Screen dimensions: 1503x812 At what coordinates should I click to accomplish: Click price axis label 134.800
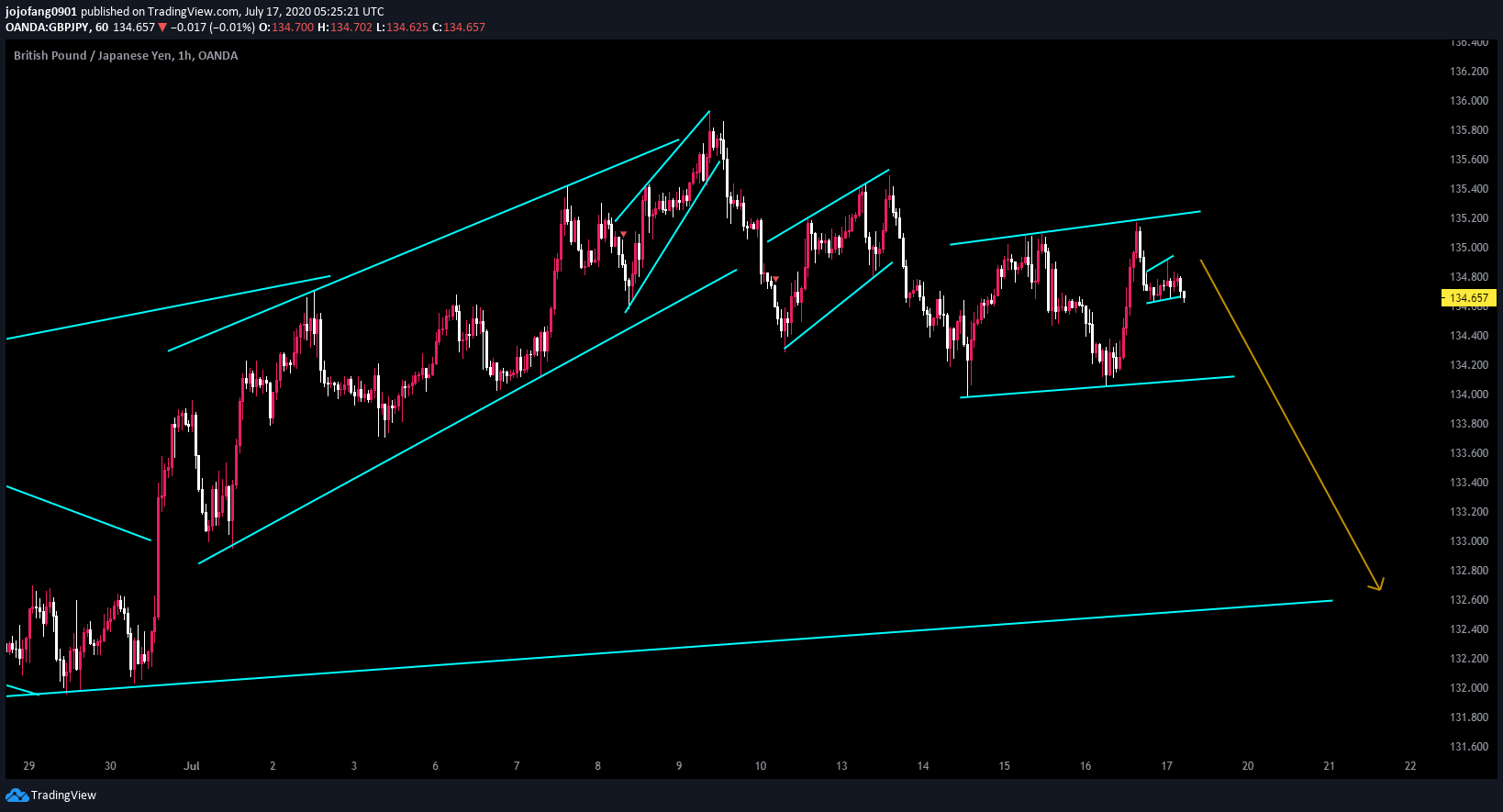click(1469, 277)
